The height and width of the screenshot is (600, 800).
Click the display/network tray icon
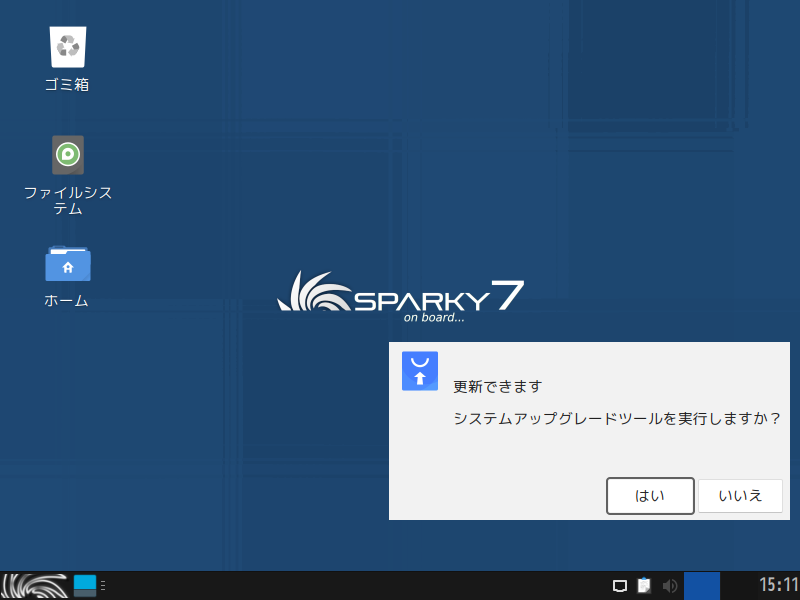(x=620, y=586)
